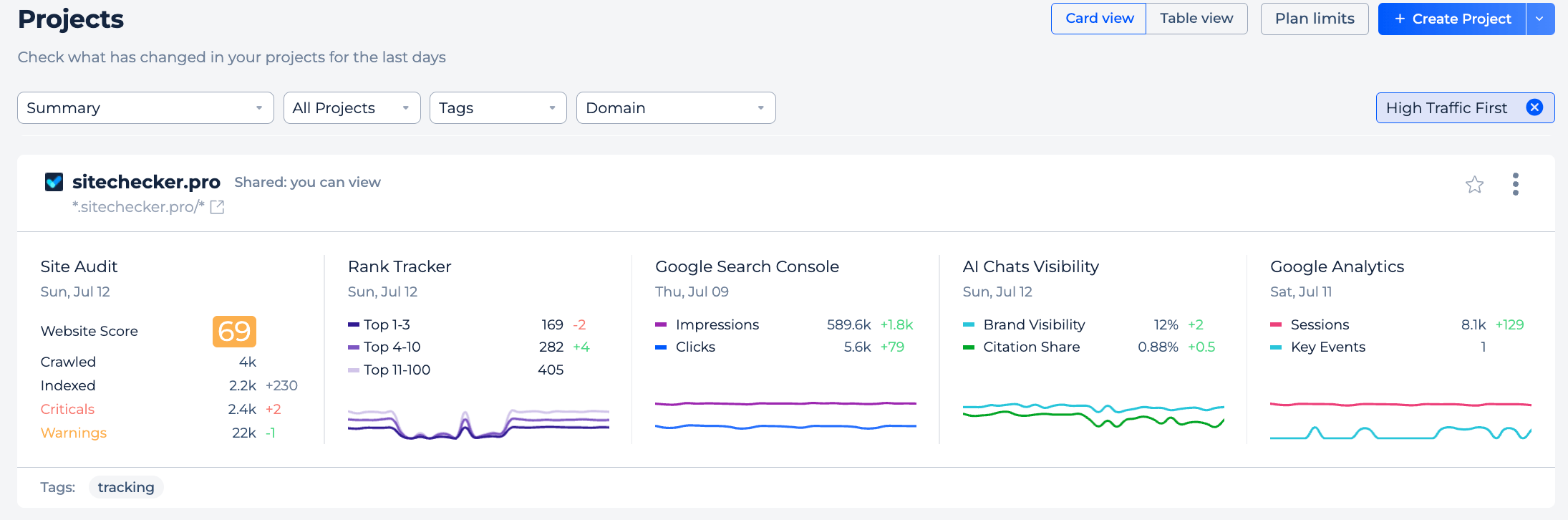
Task: Open the external link icon beside *.sitechecker.pro/*
Action: [217, 207]
